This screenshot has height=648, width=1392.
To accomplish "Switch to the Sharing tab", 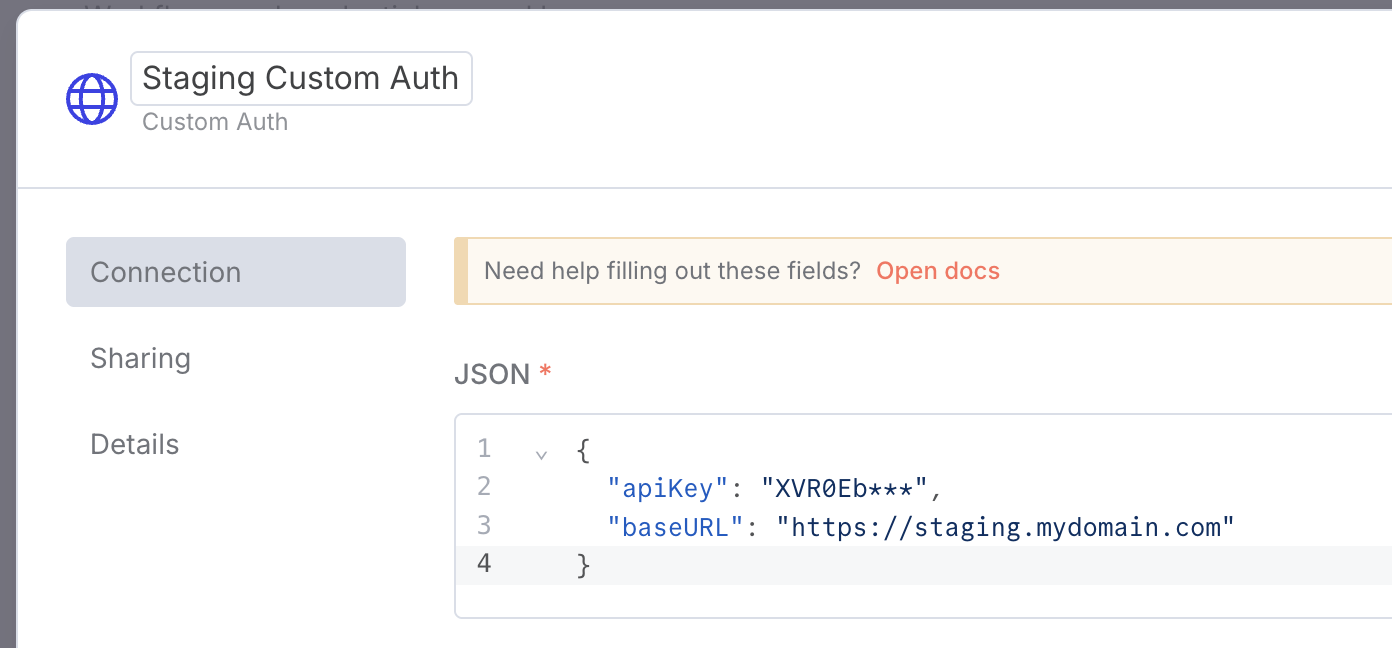I will (x=140, y=358).
